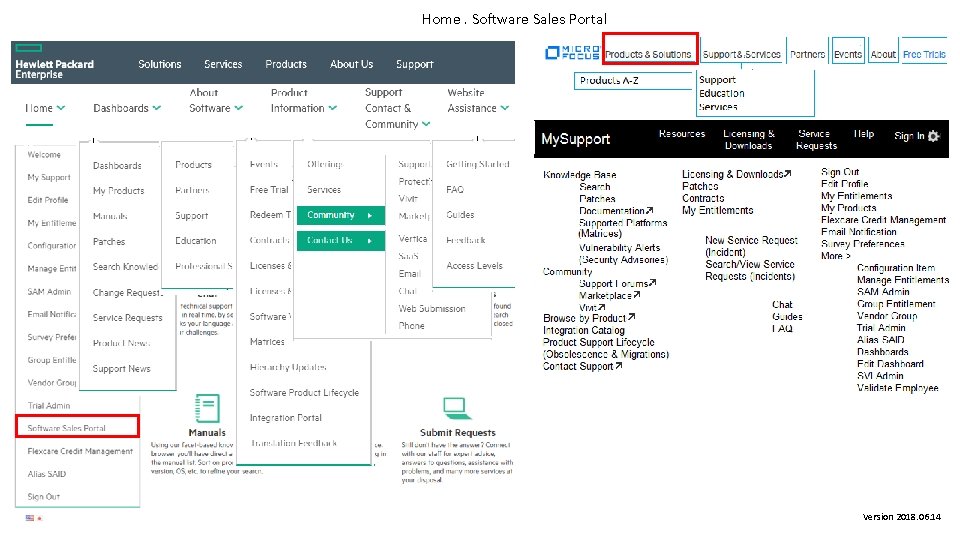This screenshot has width=960, height=540.
Task: Open Resources in MySupport bar
Action: (682, 133)
